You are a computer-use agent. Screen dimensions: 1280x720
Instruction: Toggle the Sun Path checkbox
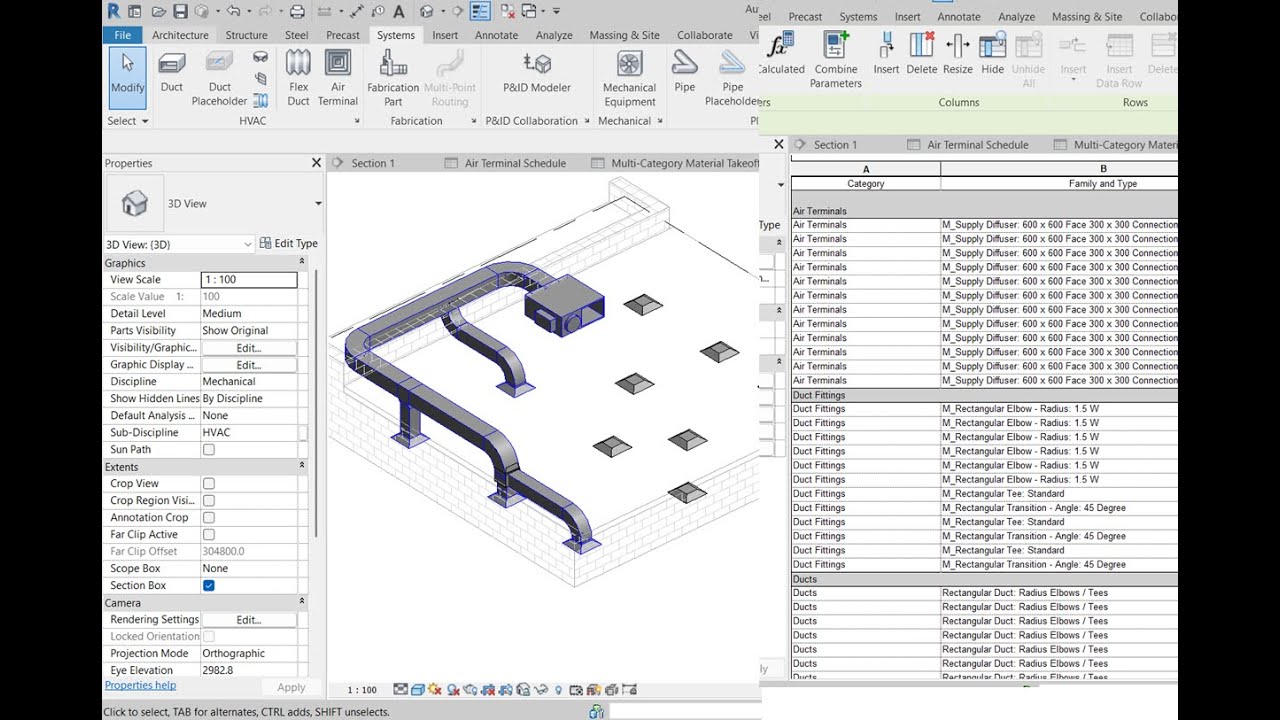[x=209, y=450]
